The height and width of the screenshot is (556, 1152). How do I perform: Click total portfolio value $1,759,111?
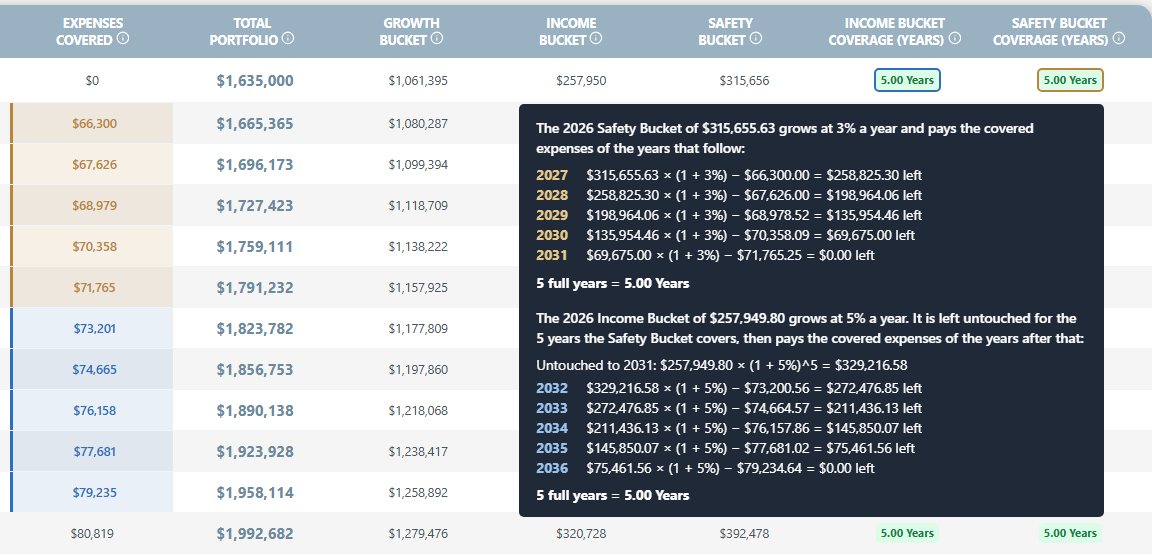point(255,247)
